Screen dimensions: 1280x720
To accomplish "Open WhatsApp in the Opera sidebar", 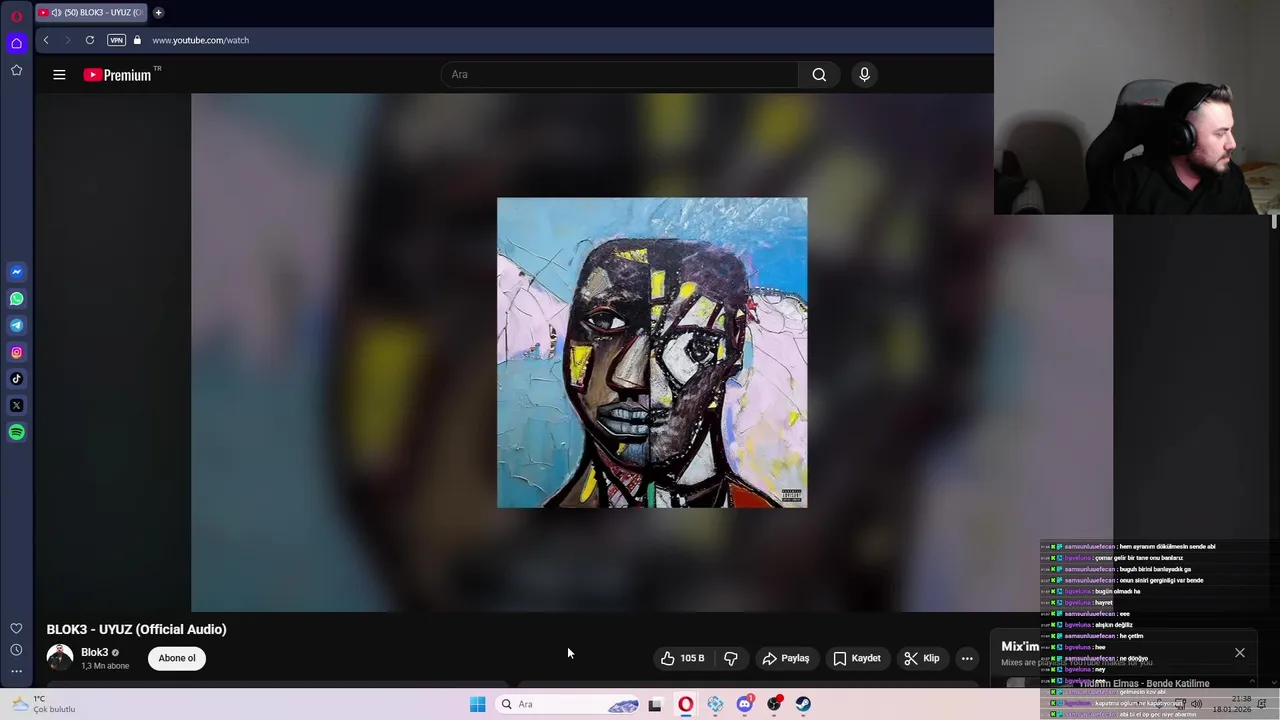I will (16, 299).
